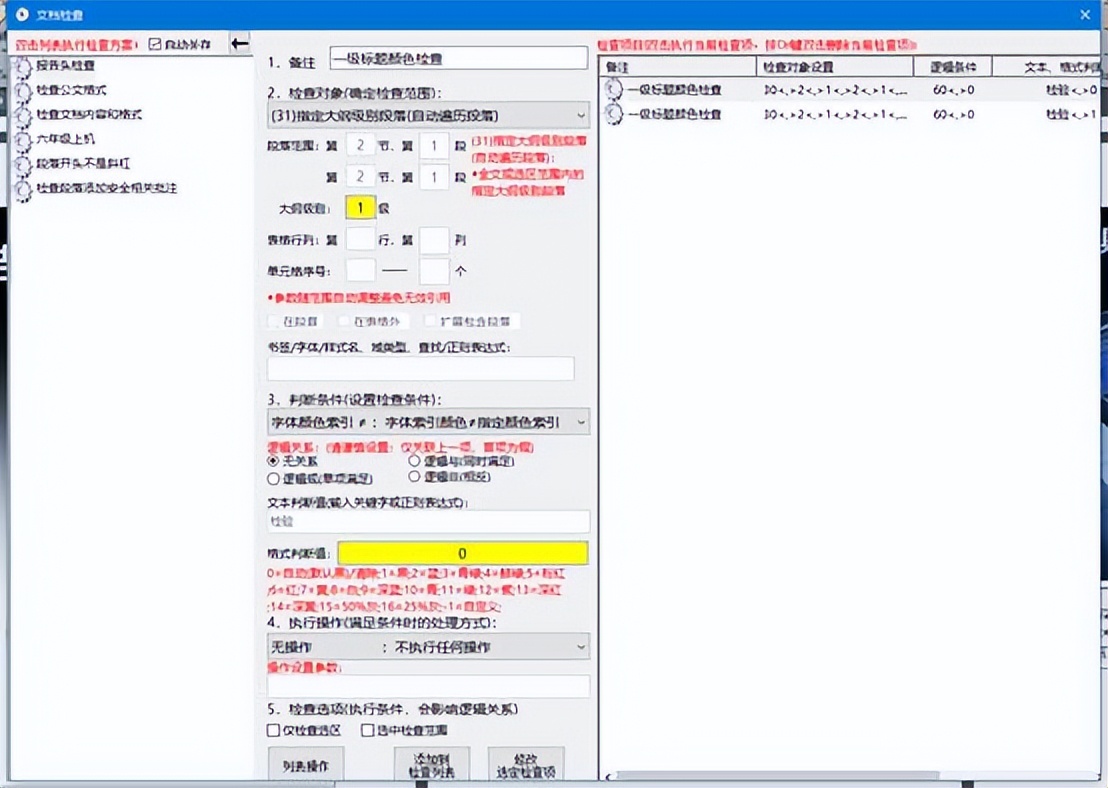
Task: Select the 逻辑非(取反) radio button
Action: pos(414,476)
